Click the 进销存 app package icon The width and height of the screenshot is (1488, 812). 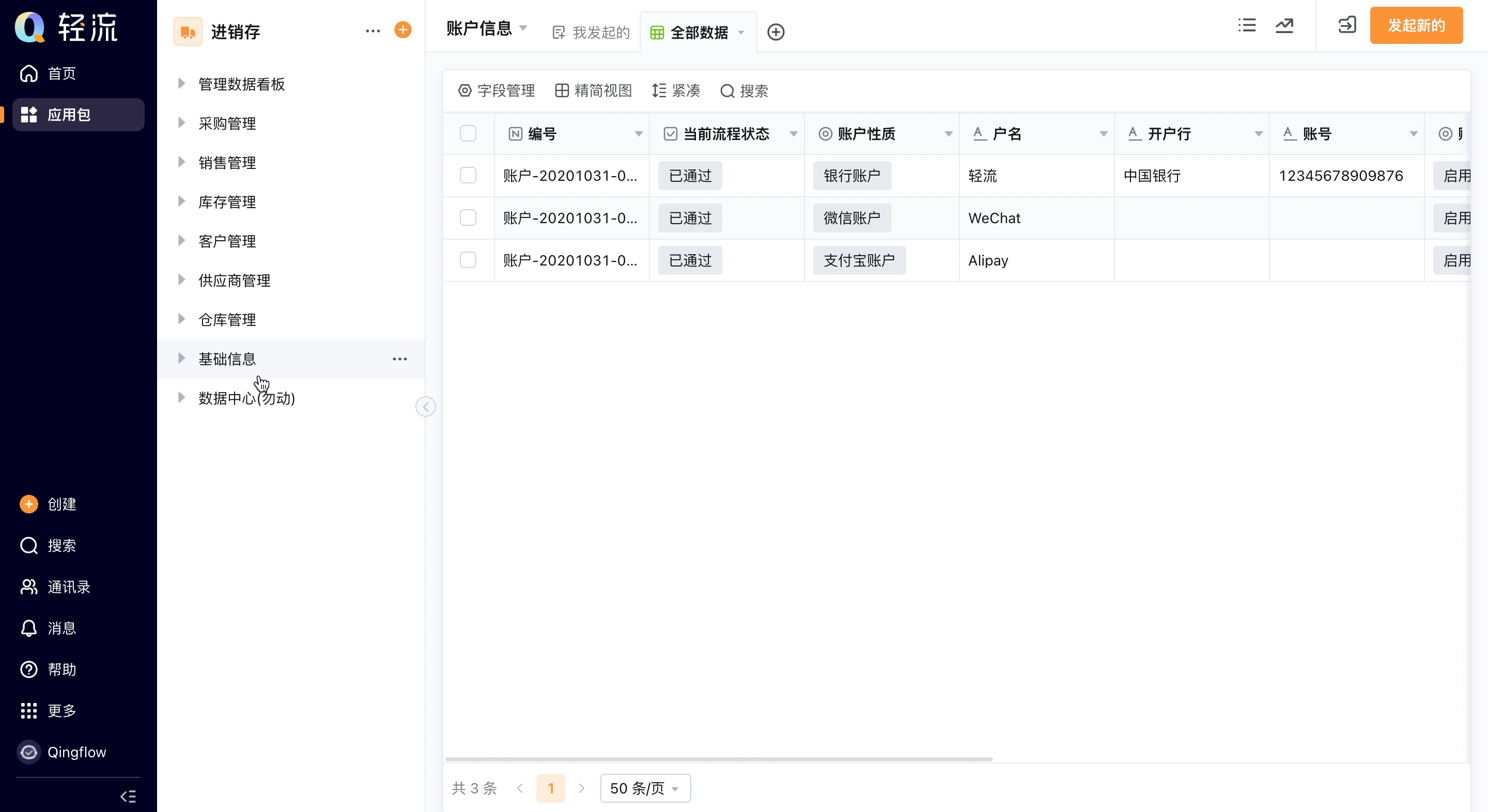pyautogui.click(x=188, y=32)
